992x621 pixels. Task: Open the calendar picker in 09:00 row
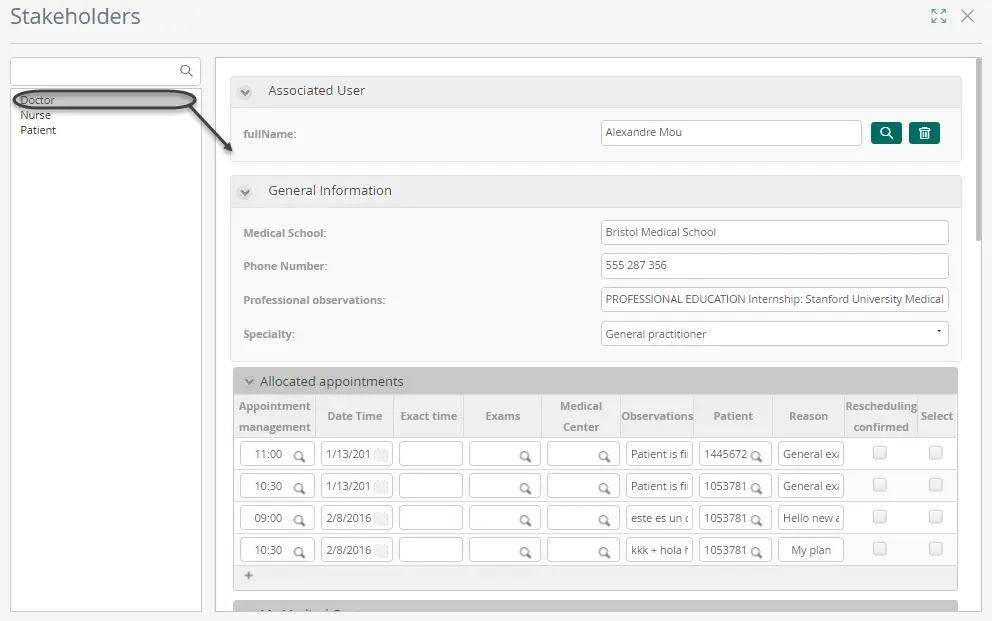(381, 519)
